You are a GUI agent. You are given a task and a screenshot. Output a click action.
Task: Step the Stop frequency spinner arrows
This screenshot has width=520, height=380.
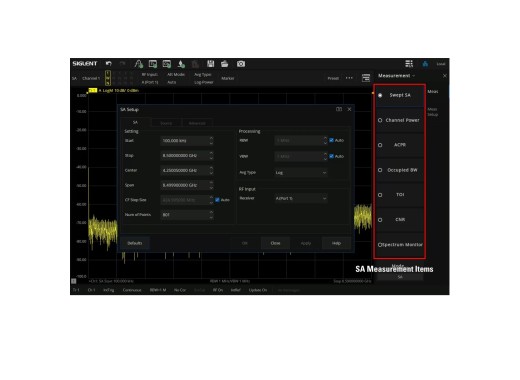(x=211, y=155)
